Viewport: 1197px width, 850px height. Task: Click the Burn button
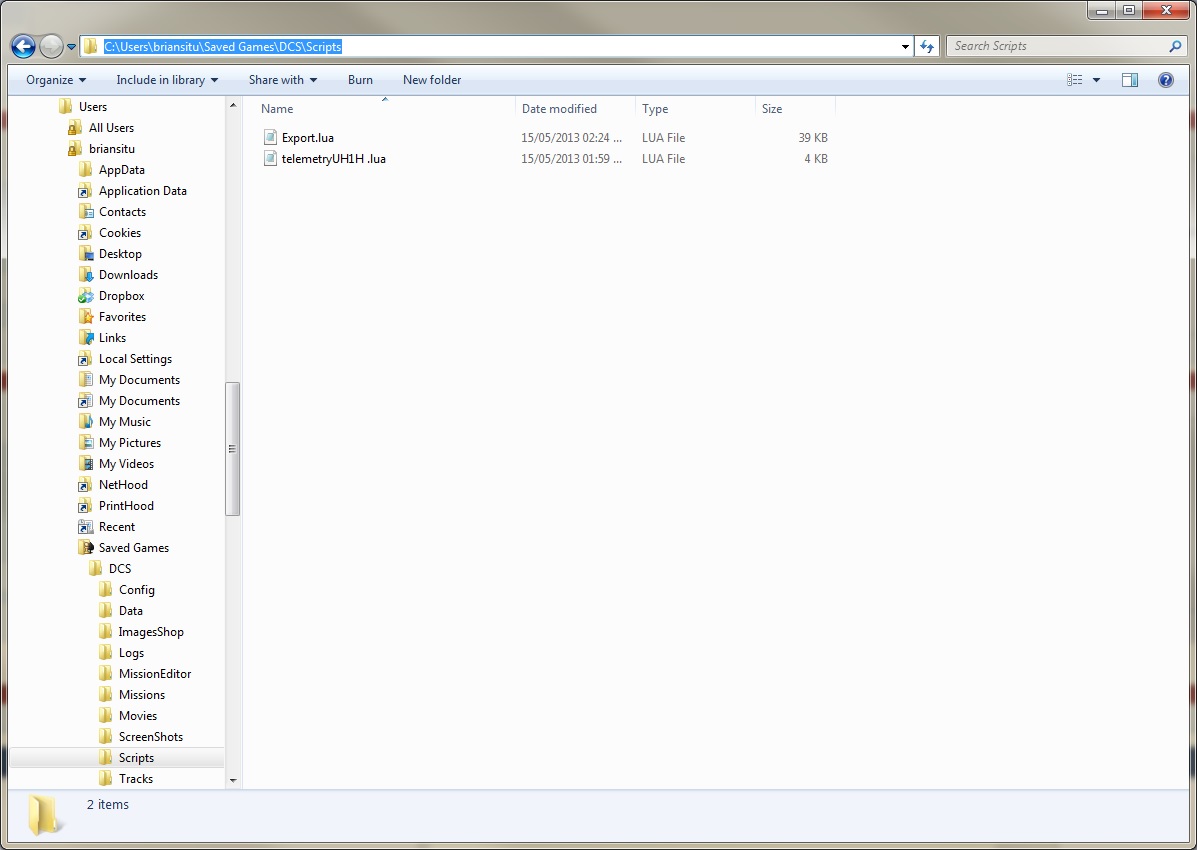[360, 79]
